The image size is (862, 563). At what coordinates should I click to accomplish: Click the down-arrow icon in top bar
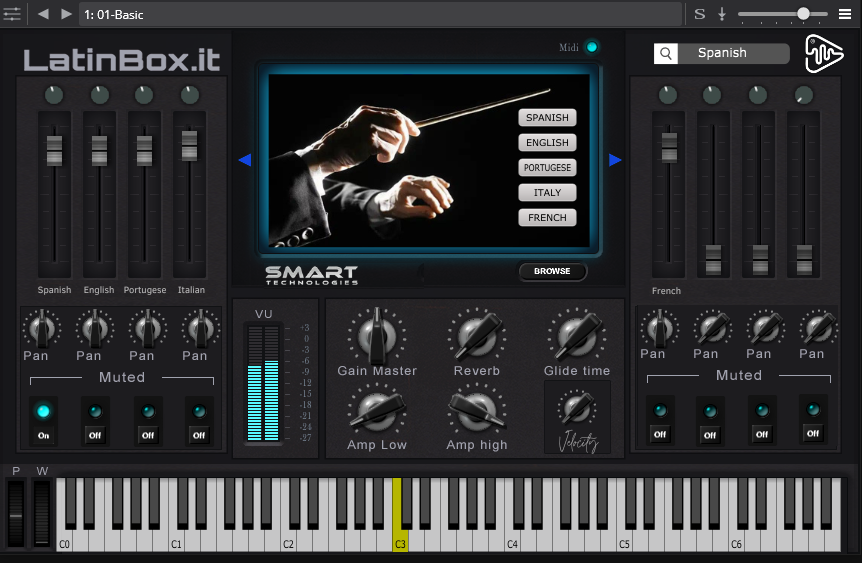[x=722, y=14]
